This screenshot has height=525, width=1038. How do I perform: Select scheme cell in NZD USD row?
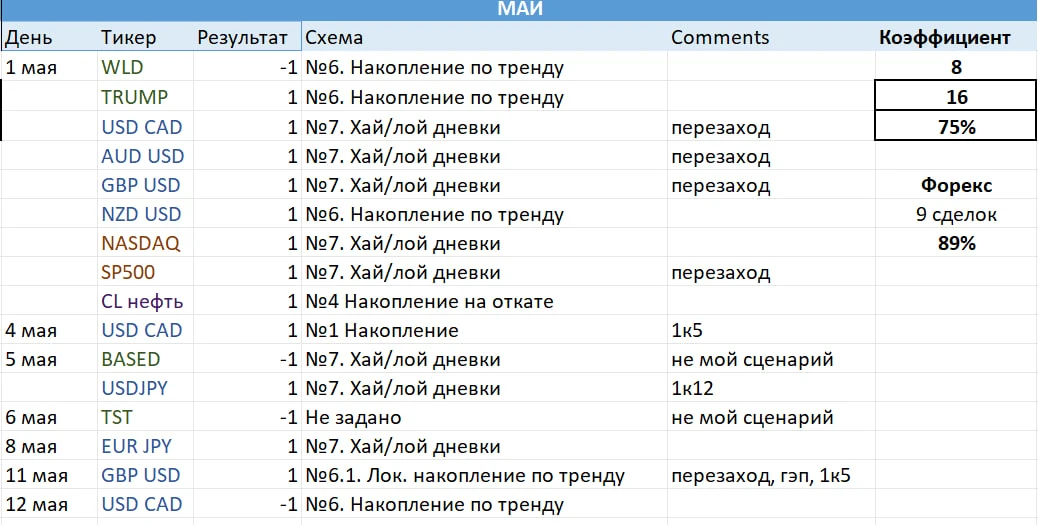tap(484, 214)
